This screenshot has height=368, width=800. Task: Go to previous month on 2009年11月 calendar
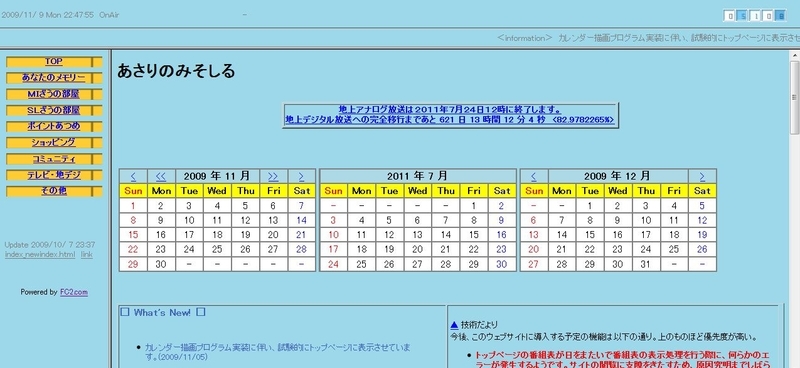[133, 177]
